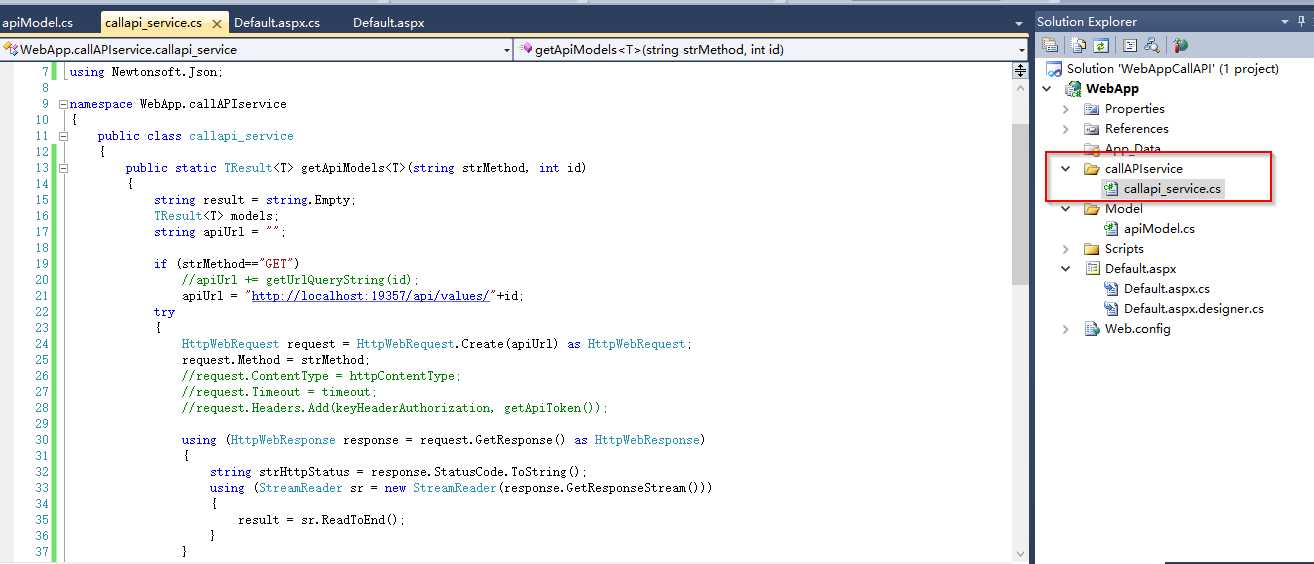The image size is (1314, 564).
Task: Select callapi_service.cs in Solution Explorer
Action: pyautogui.click(x=1172, y=189)
